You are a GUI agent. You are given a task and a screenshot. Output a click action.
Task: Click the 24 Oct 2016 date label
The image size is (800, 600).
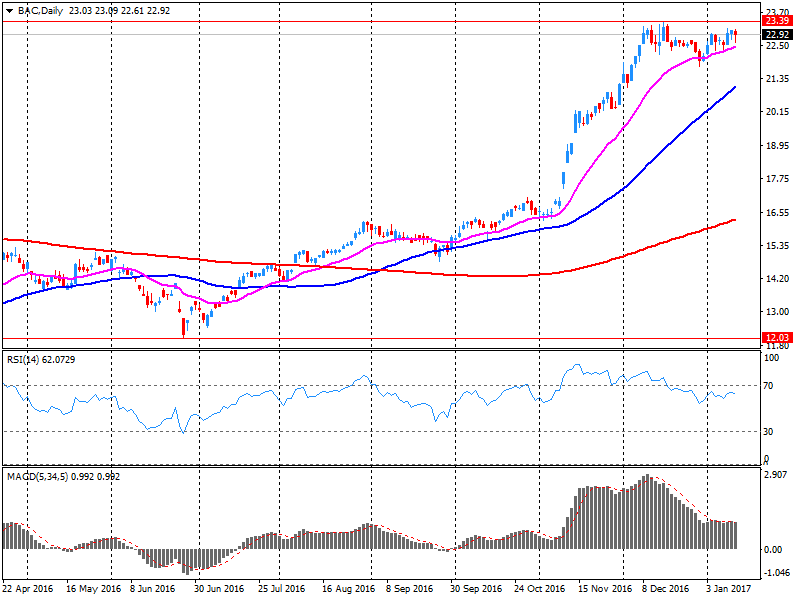pos(540,589)
